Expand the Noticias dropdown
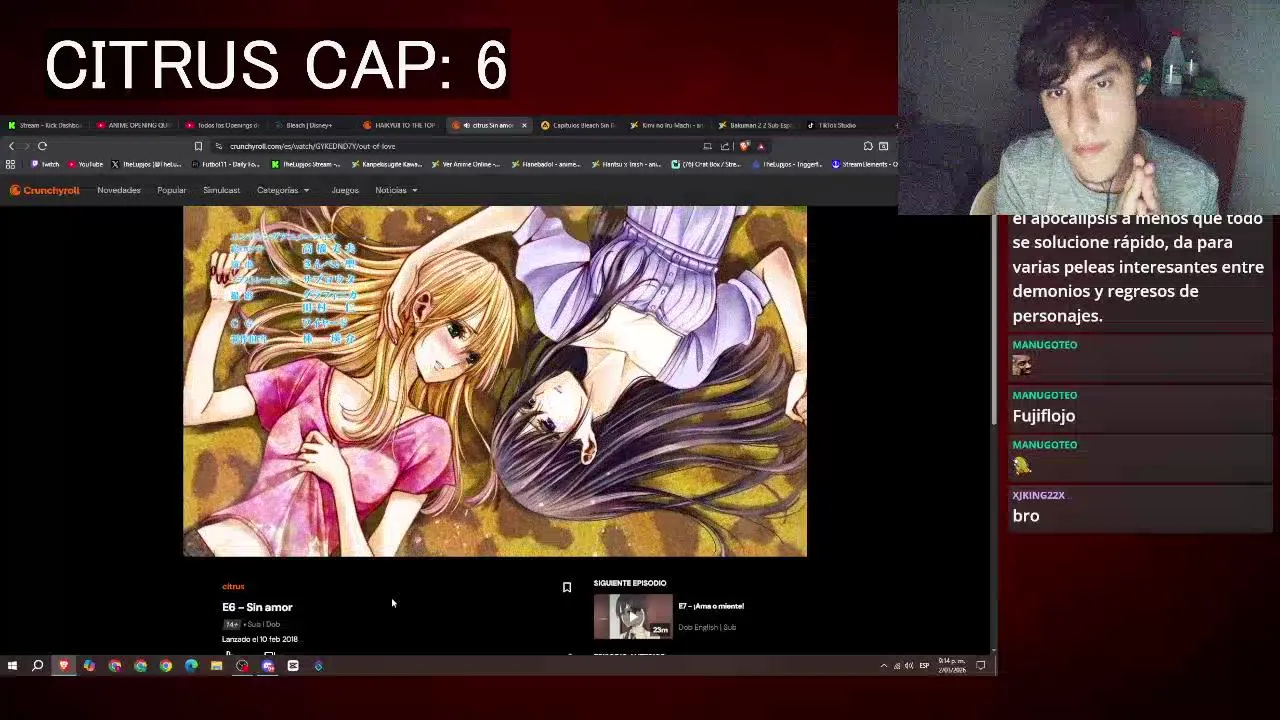The height and width of the screenshot is (720, 1280). click(396, 190)
